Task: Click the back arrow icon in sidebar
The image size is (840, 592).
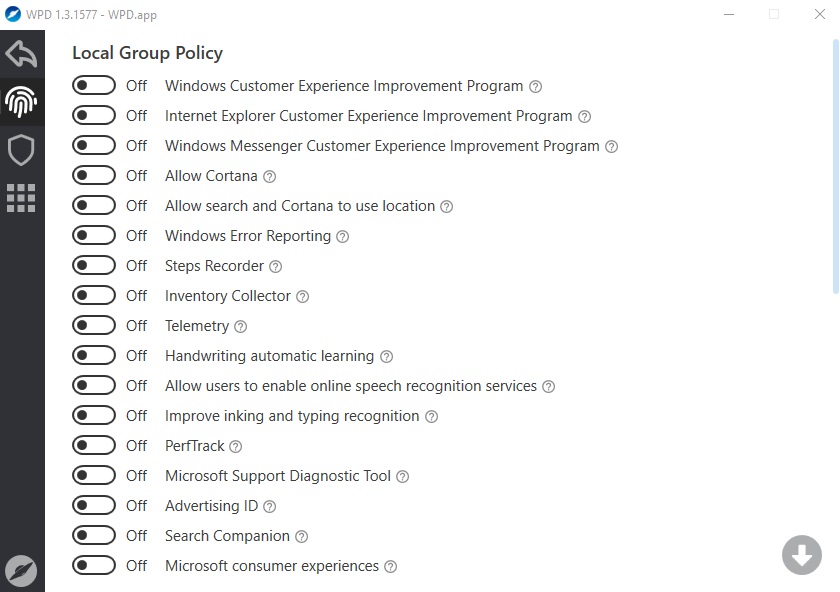Action: click(x=21, y=54)
